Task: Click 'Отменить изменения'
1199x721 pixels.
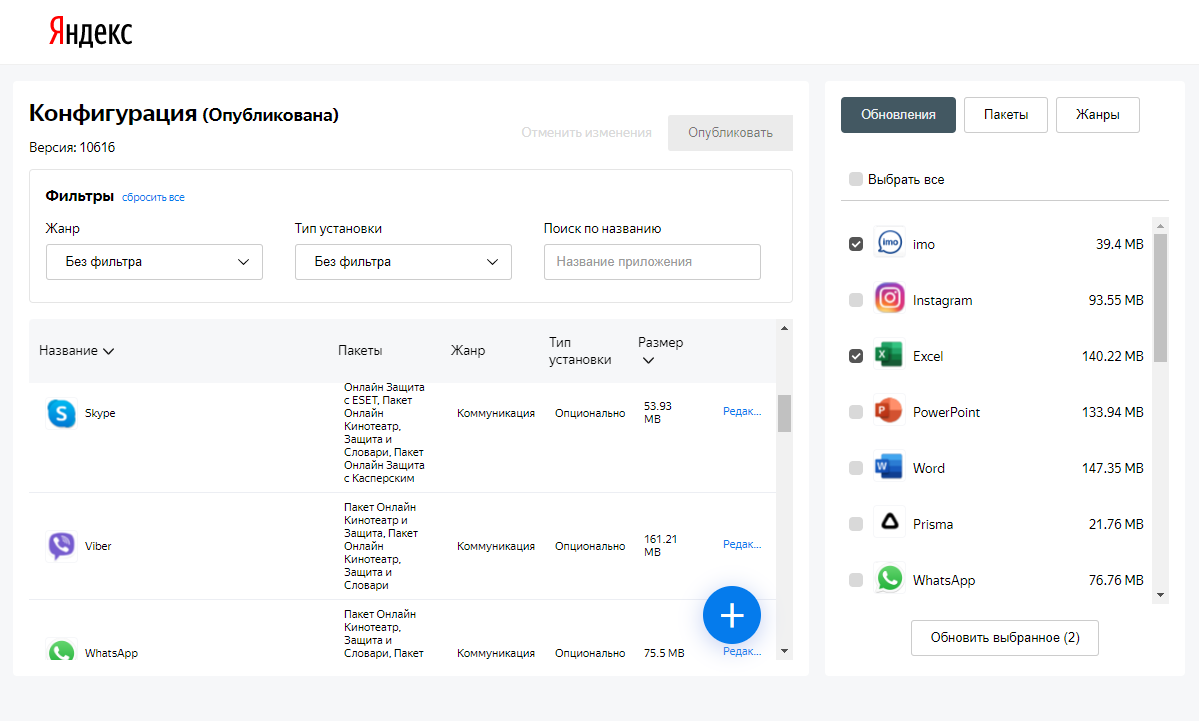Action: [587, 132]
